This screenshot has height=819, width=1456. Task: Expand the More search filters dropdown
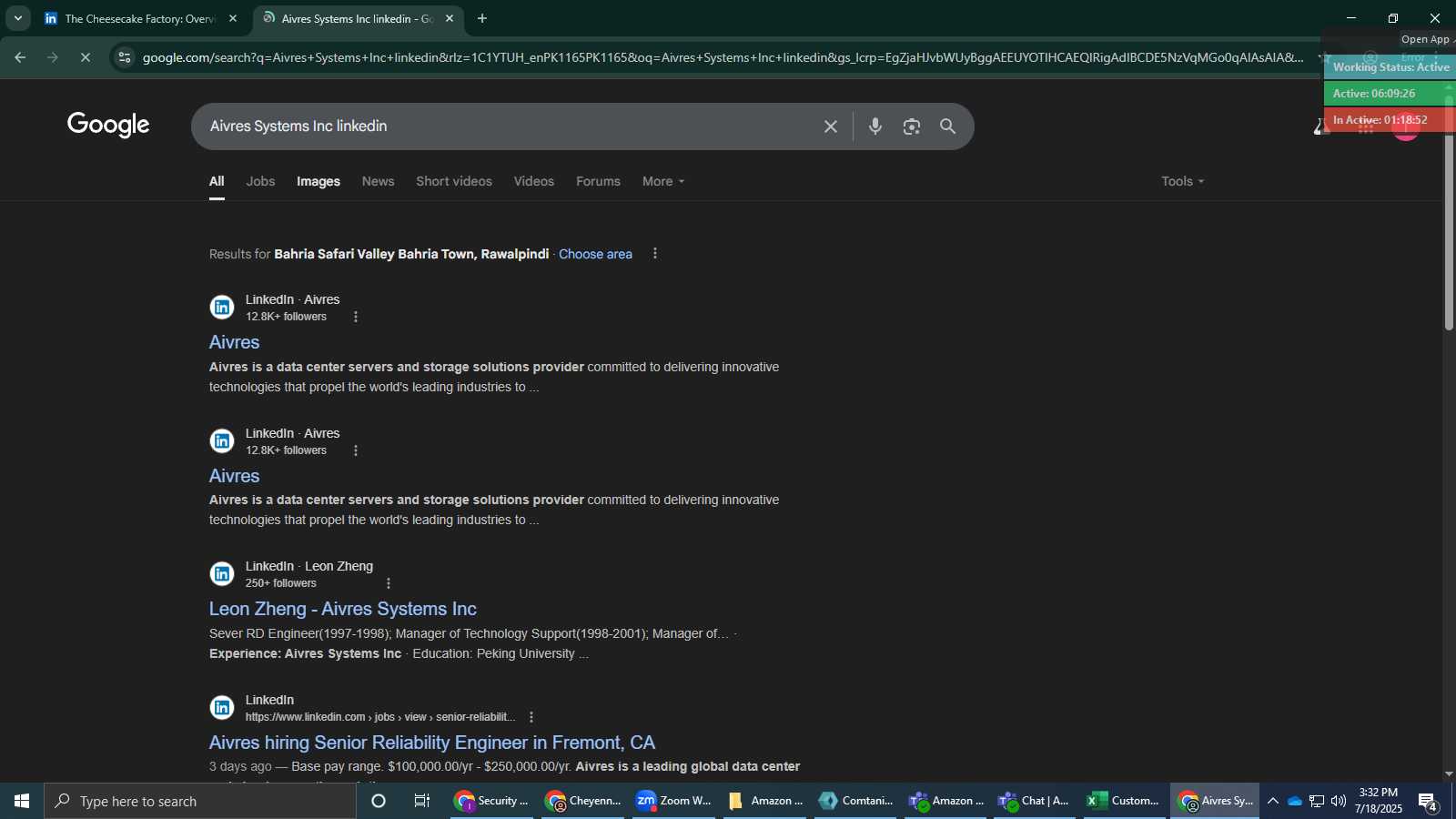click(x=663, y=181)
